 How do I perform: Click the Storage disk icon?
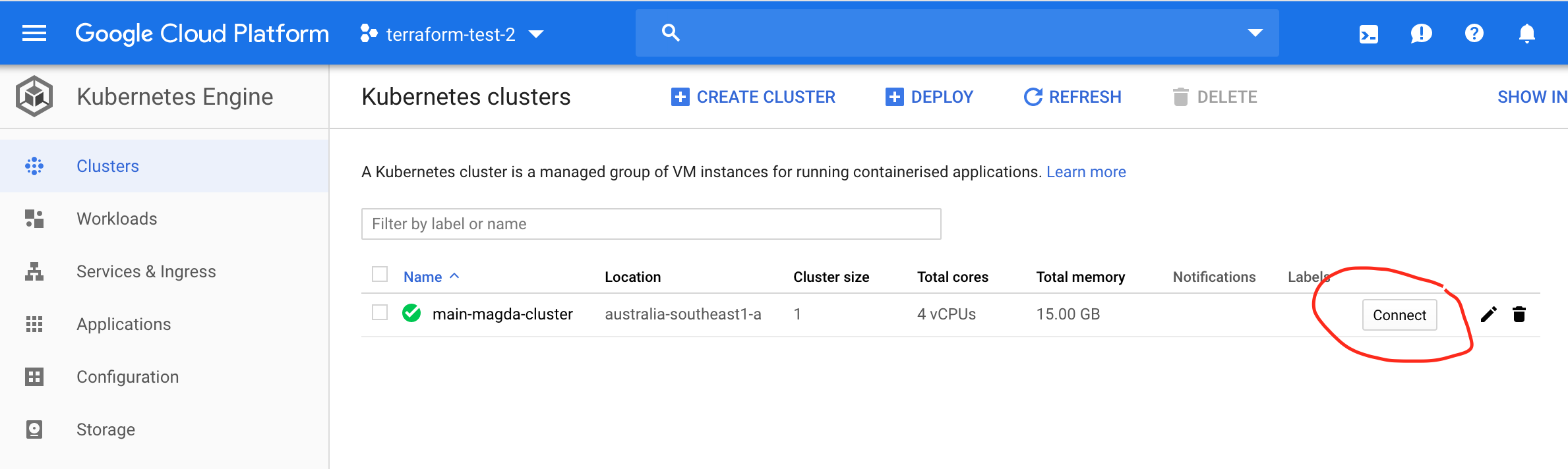pyautogui.click(x=34, y=429)
